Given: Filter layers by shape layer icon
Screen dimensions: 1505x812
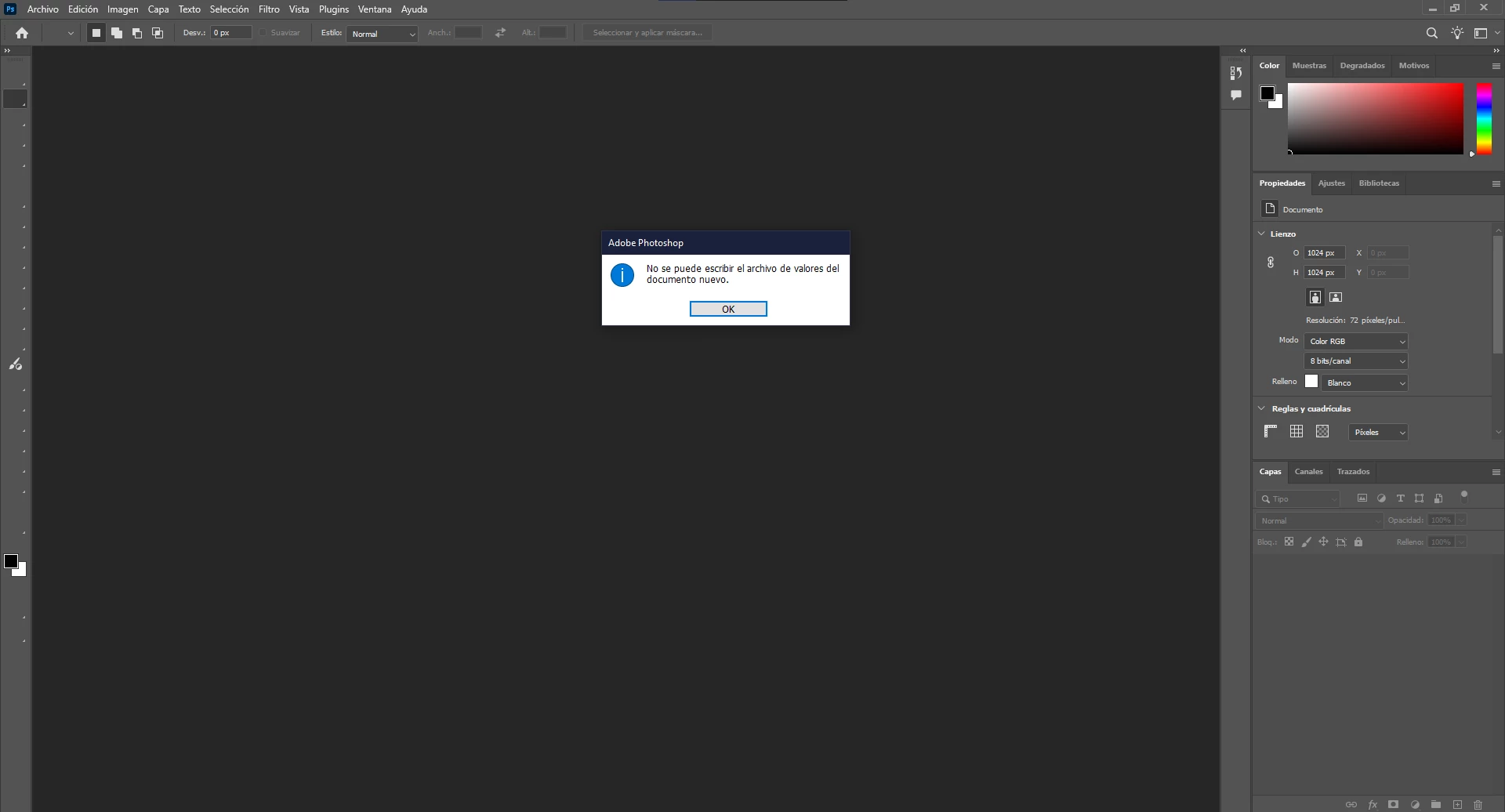Looking at the screenshot, I should tap(1419, 498).
